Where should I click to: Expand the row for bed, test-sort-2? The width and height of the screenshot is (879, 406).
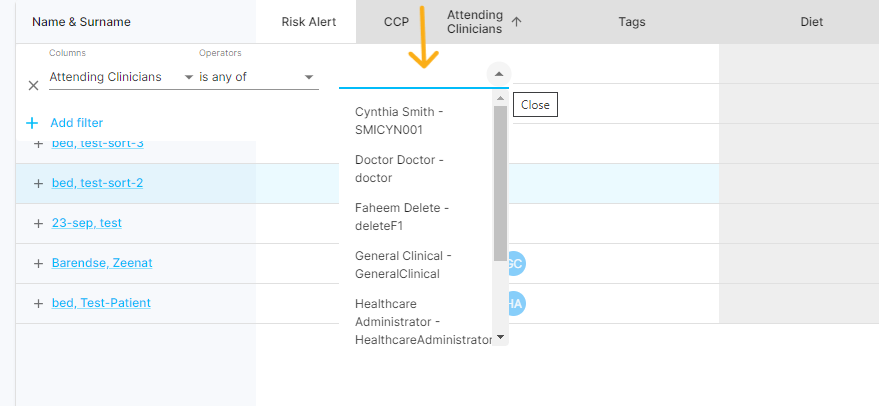(38, 184)
